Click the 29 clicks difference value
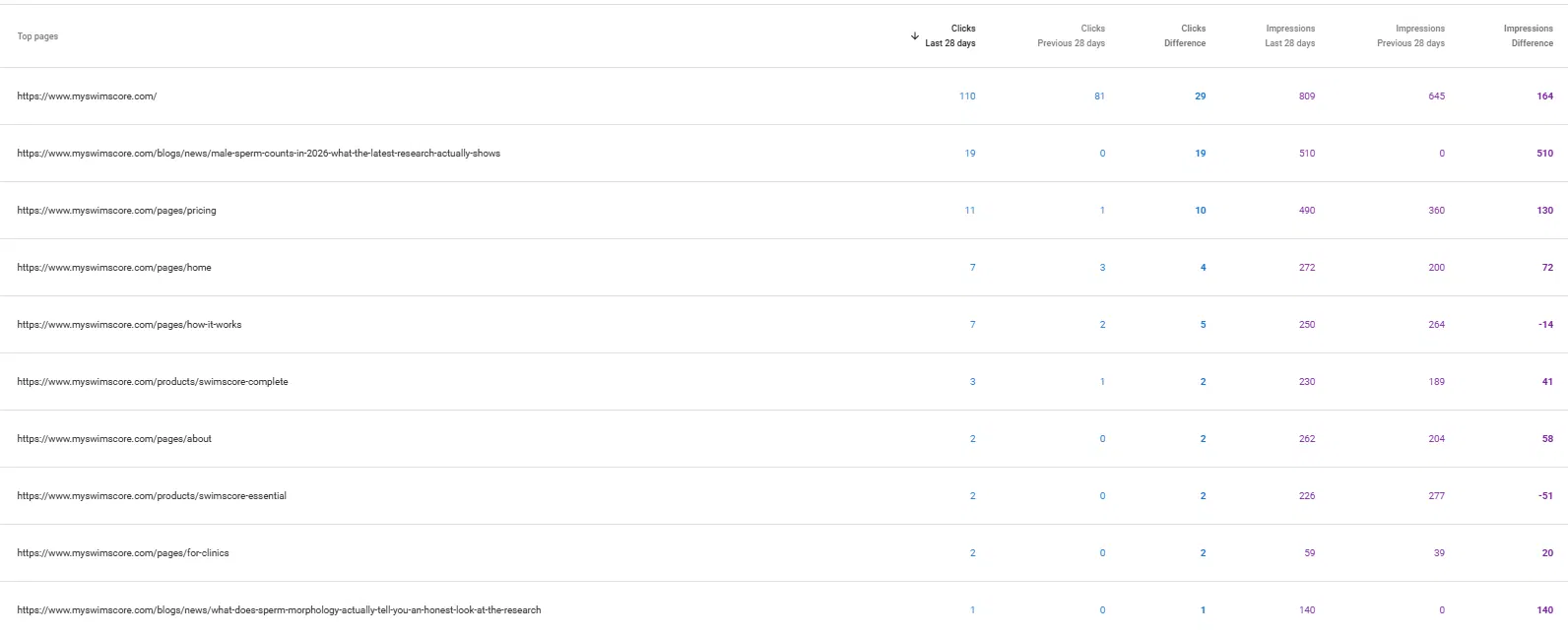Viewport: 1568px width, 635px height. point(1200,96)
